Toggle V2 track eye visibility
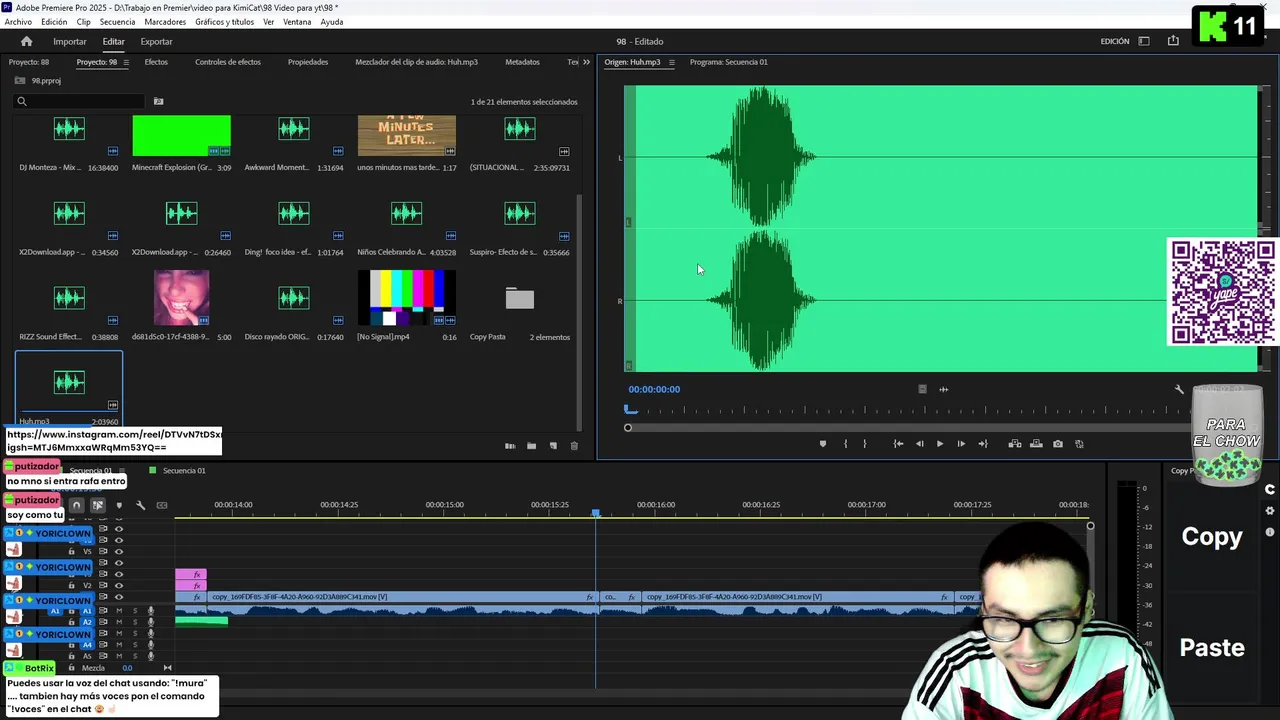The image size is (1280, 720). point(119,585)
